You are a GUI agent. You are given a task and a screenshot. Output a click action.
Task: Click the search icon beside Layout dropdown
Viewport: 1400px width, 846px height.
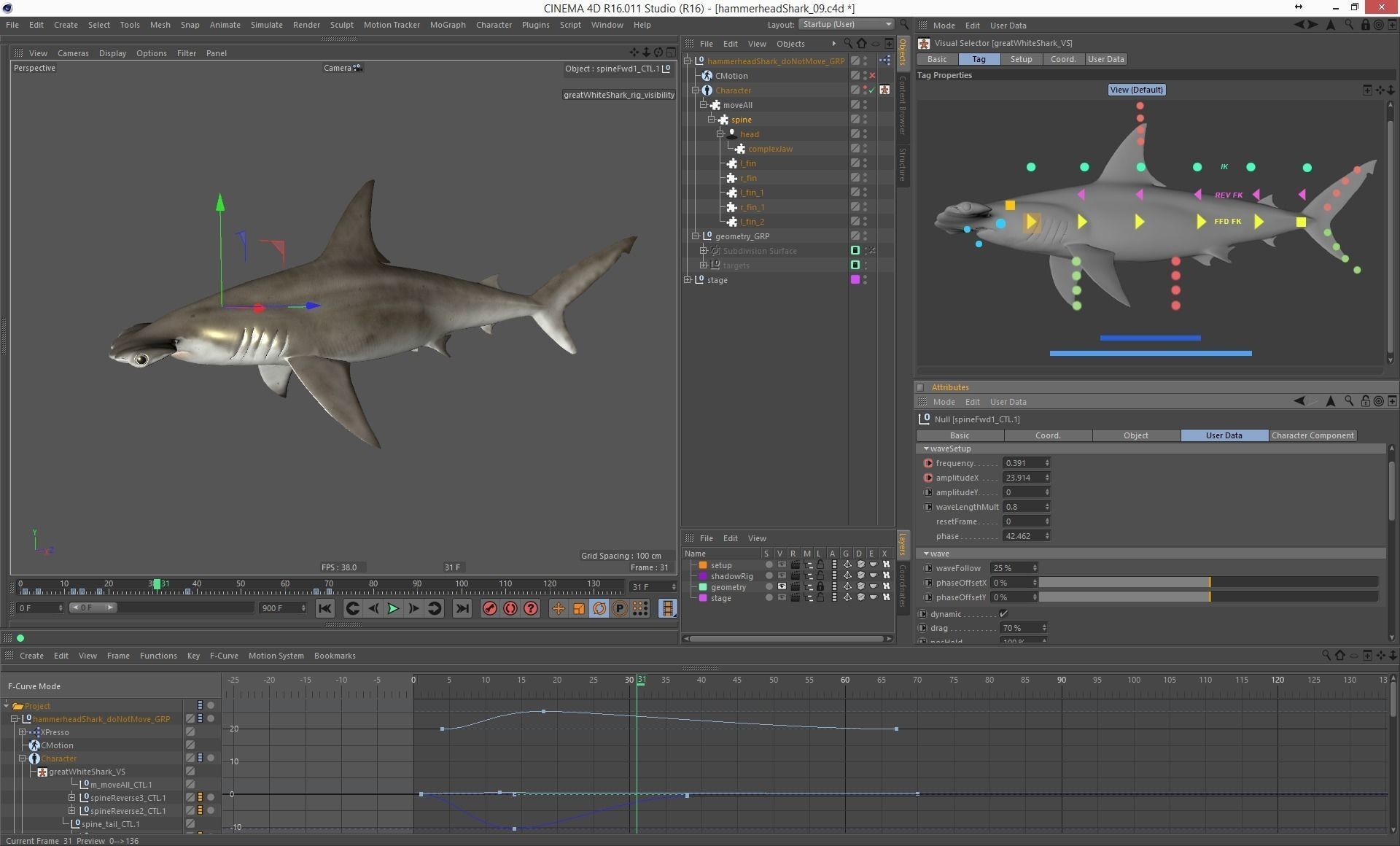click(905, 25)
